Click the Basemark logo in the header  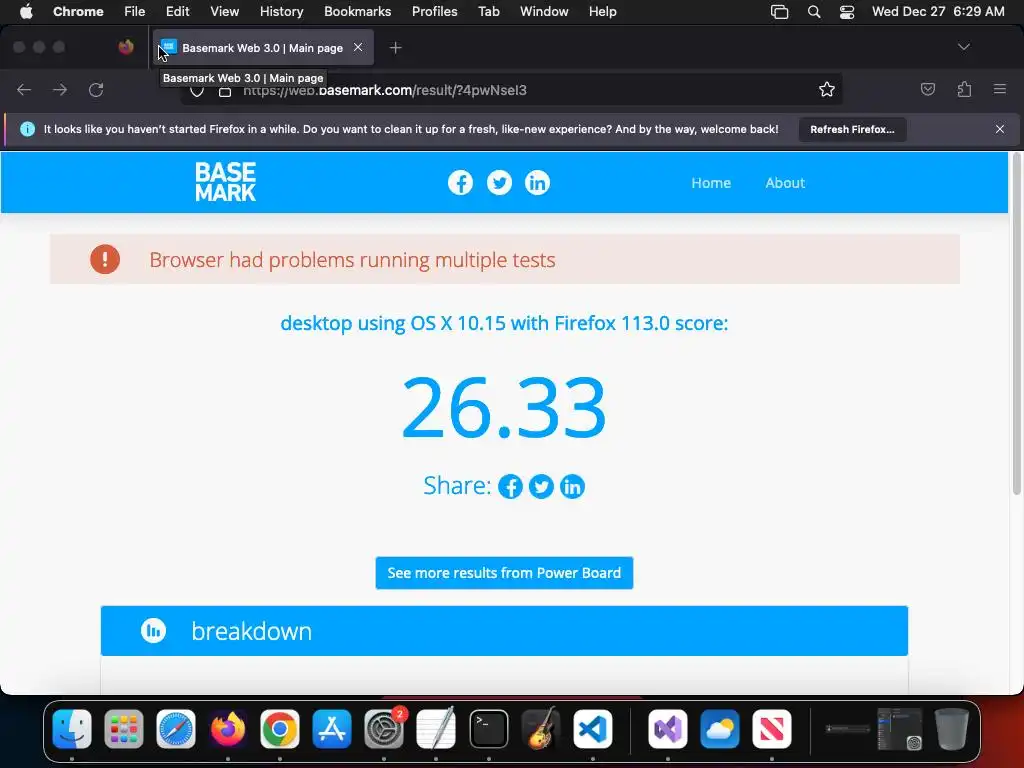225,182
